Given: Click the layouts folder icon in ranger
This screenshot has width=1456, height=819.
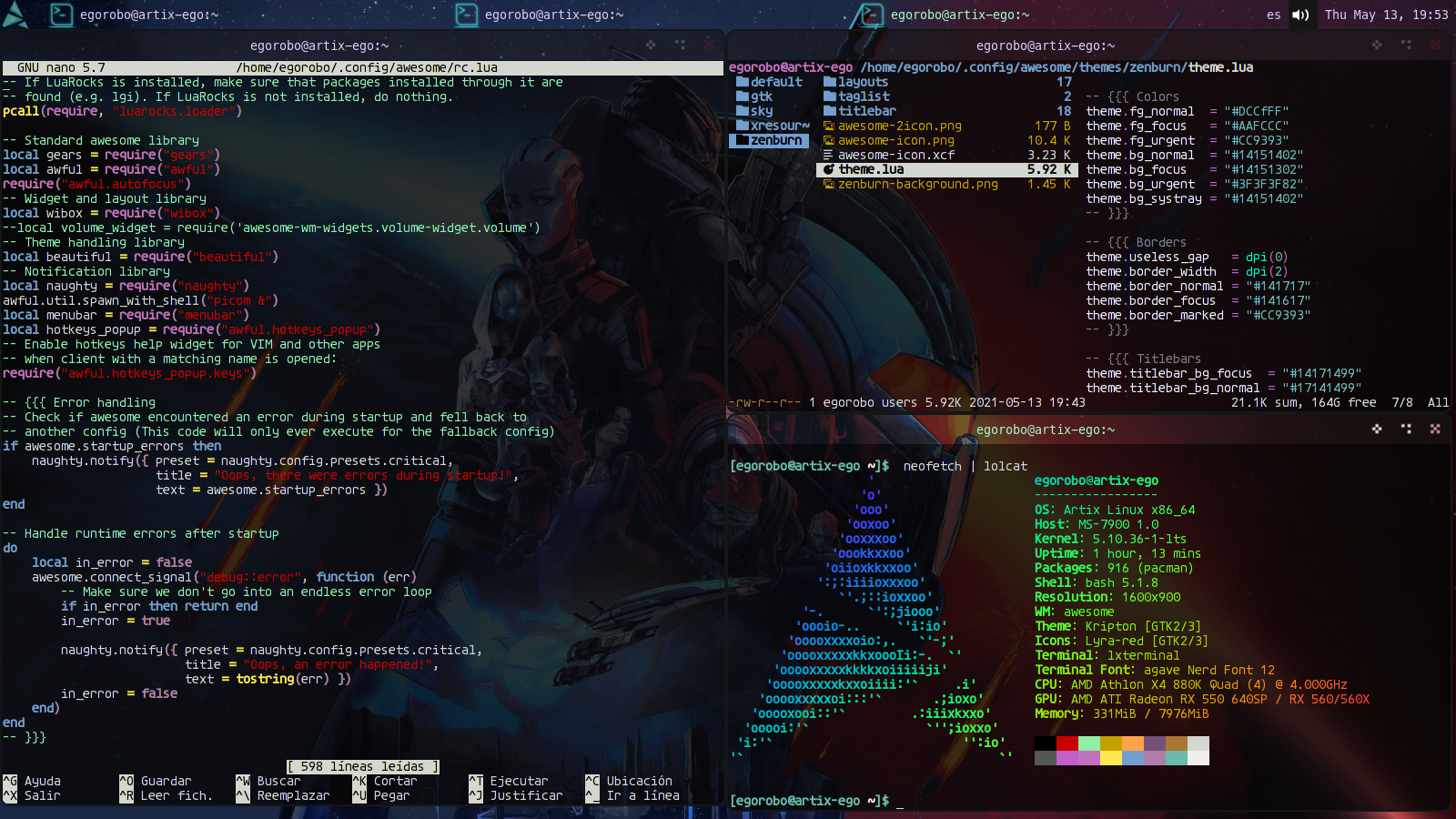Looking at the screenshot, I should coord(829,82).
